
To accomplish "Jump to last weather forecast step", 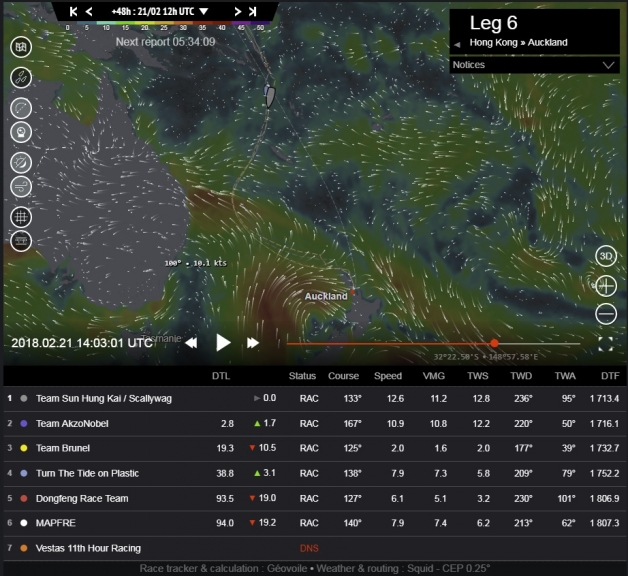I will [252, 12].
